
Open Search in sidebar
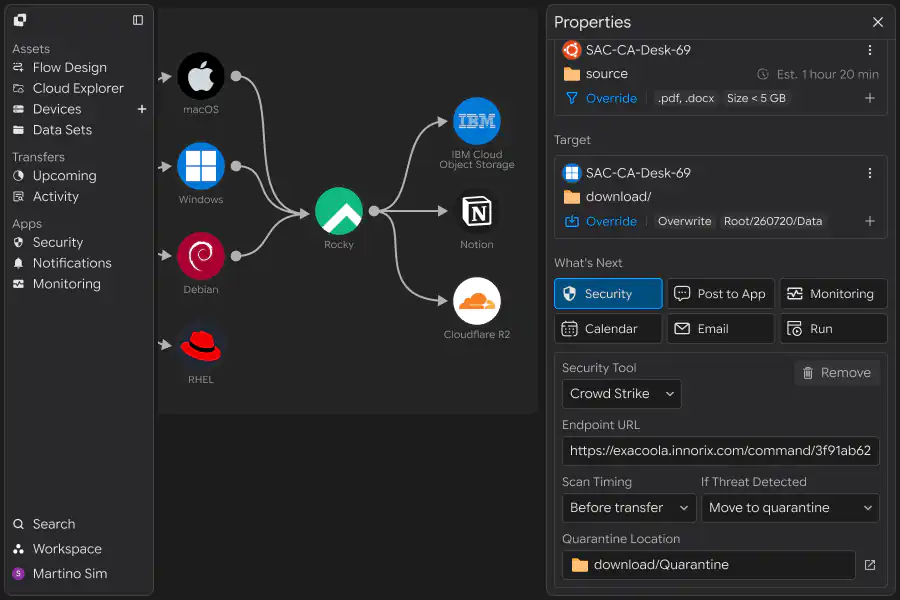point(53,524)
